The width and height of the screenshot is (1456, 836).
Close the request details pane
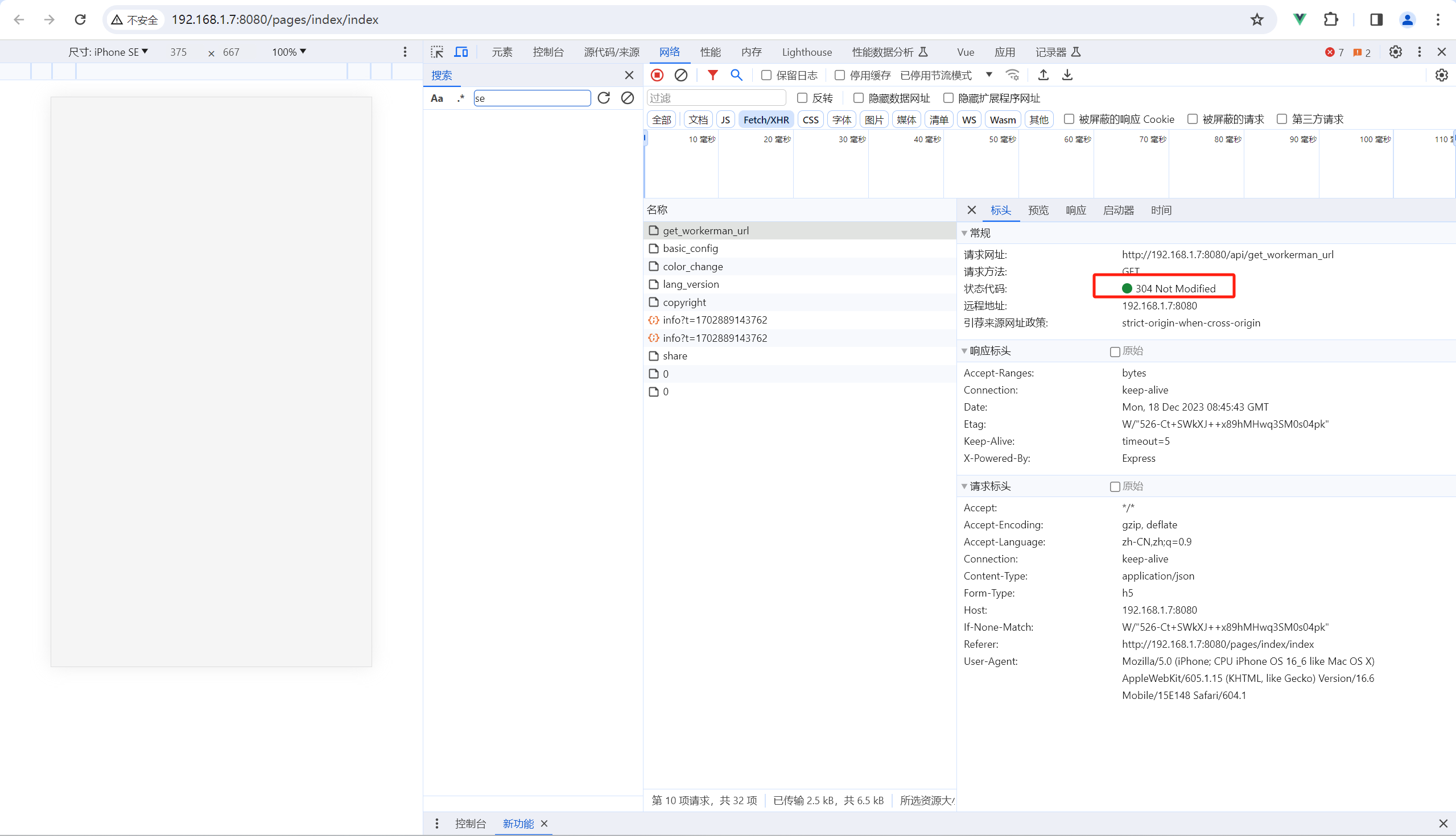[x=971, y=210]
